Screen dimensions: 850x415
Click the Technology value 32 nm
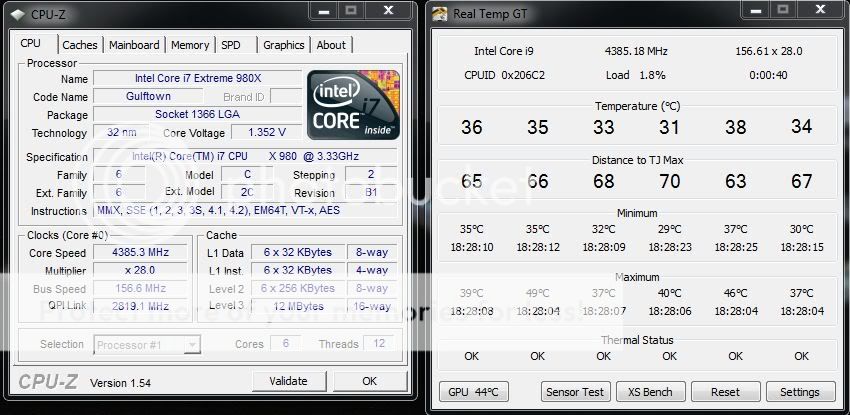tap(121, 132)
